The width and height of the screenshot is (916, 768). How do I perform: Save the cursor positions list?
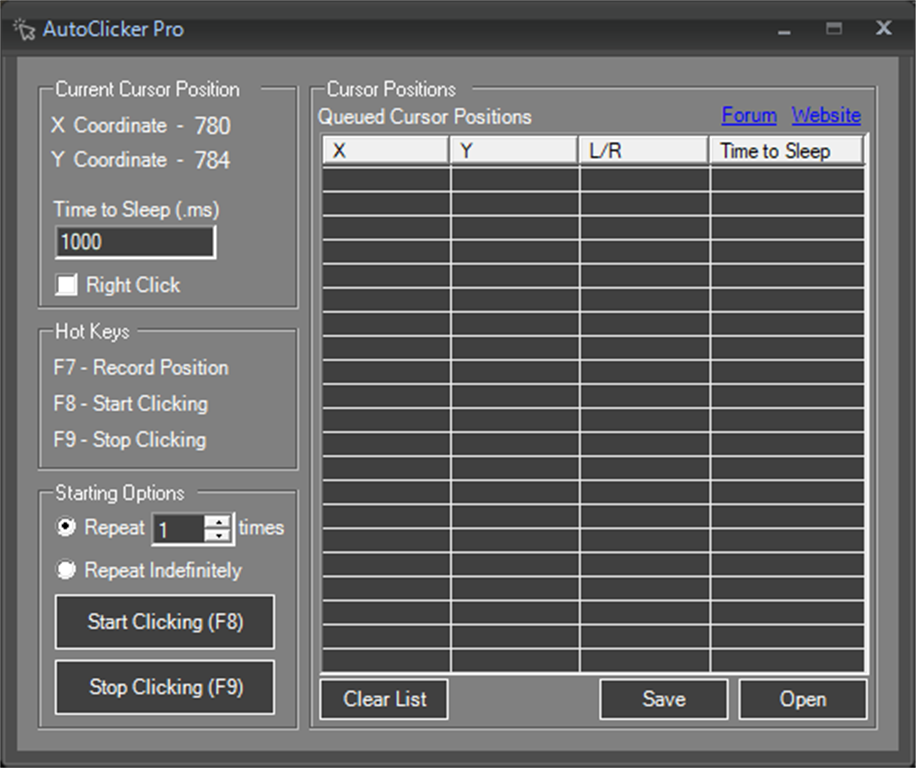point(664,699)
